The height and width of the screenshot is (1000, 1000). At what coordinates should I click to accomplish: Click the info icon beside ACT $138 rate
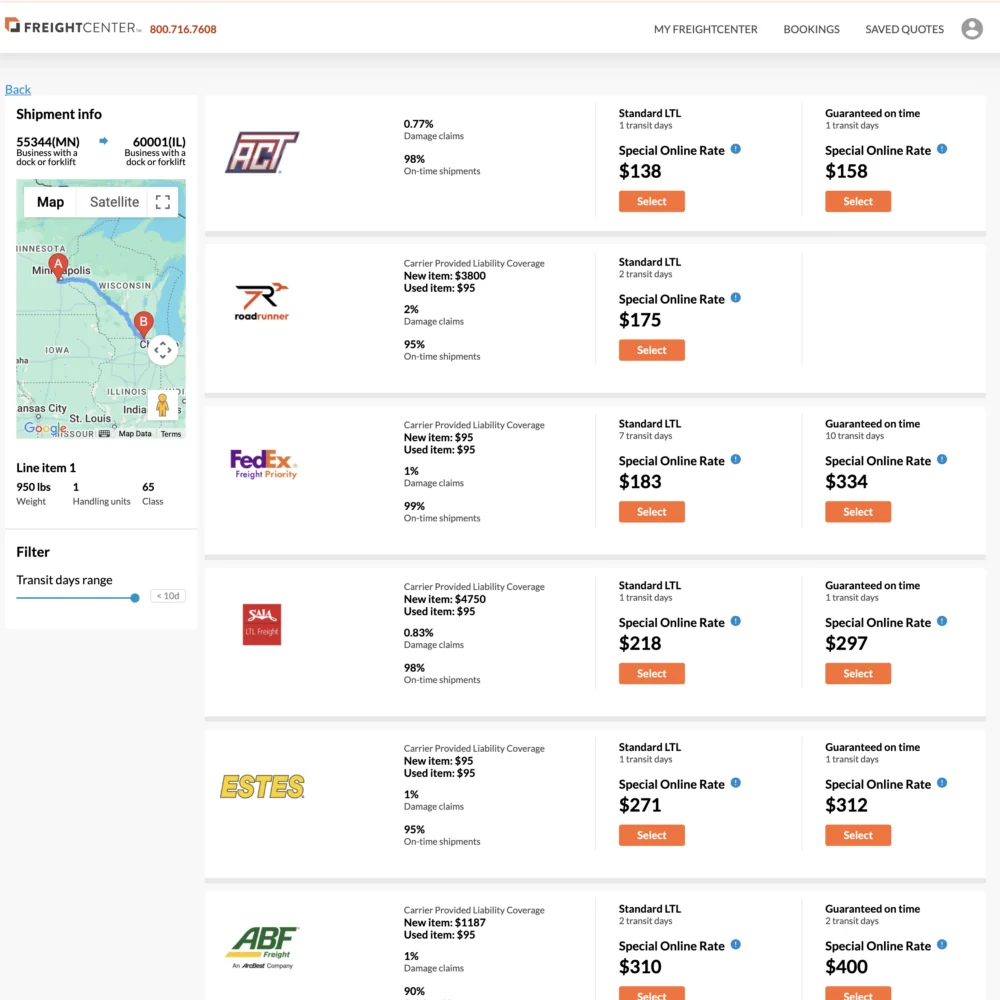coord(736,149)
